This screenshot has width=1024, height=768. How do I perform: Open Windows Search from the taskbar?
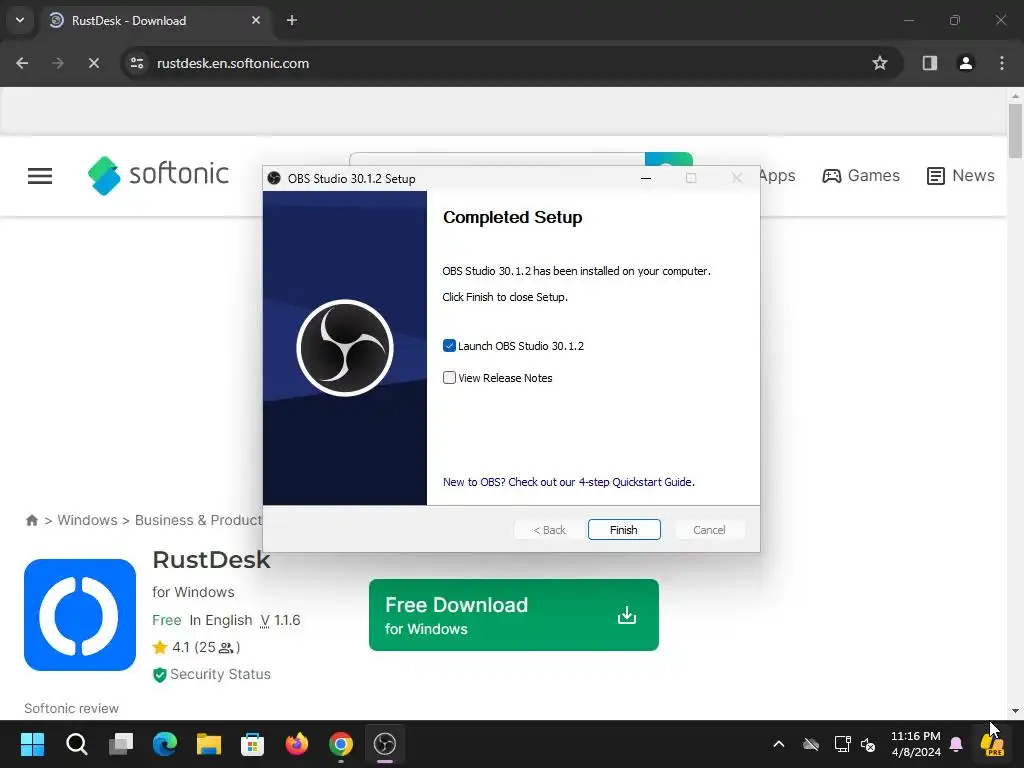pyautogui.click(x=76, y=744)
